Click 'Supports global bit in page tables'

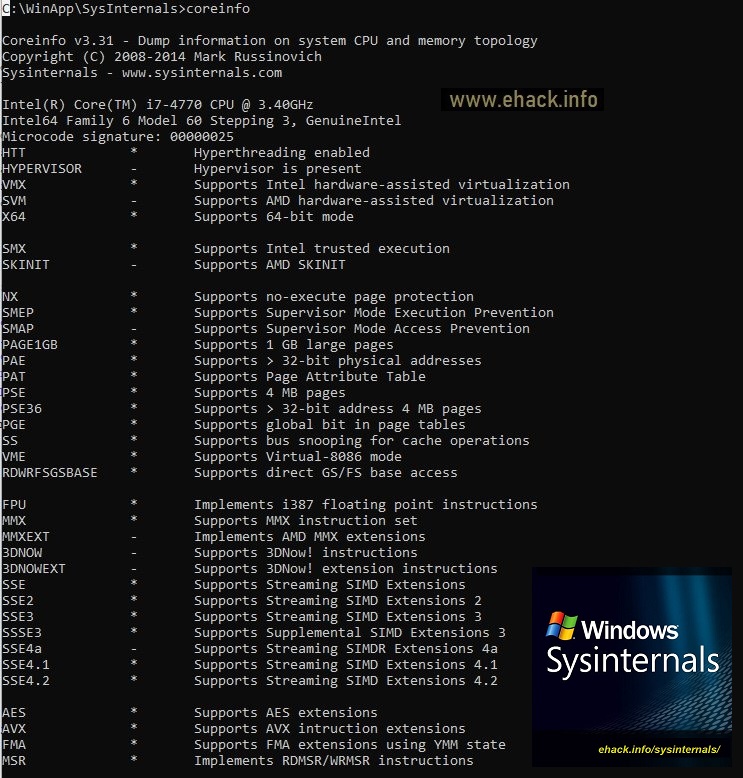click(330, 425)
